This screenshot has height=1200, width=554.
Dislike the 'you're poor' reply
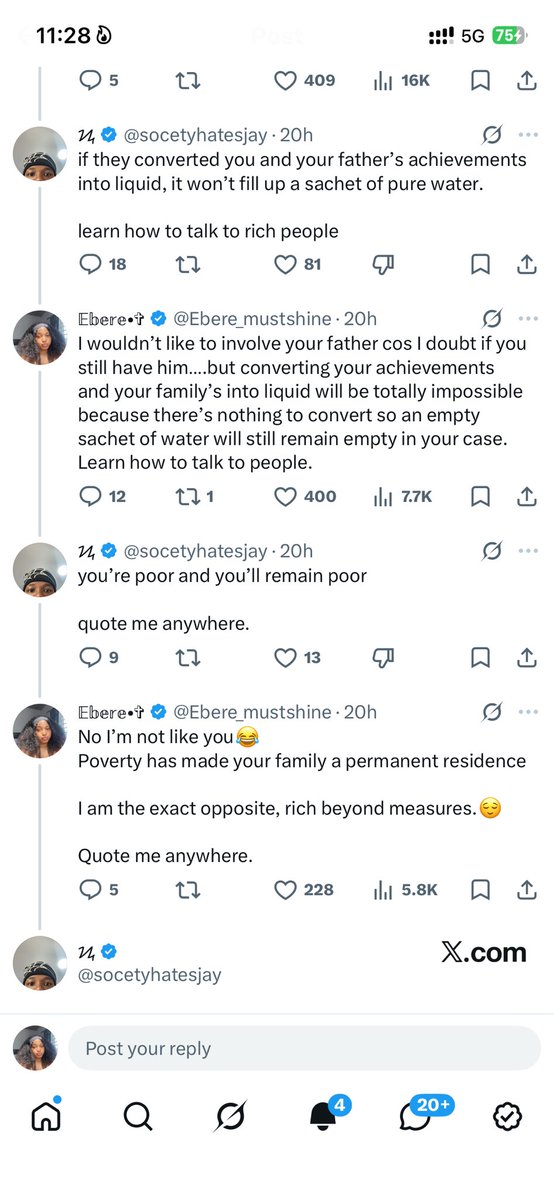(x=382, y=657)
